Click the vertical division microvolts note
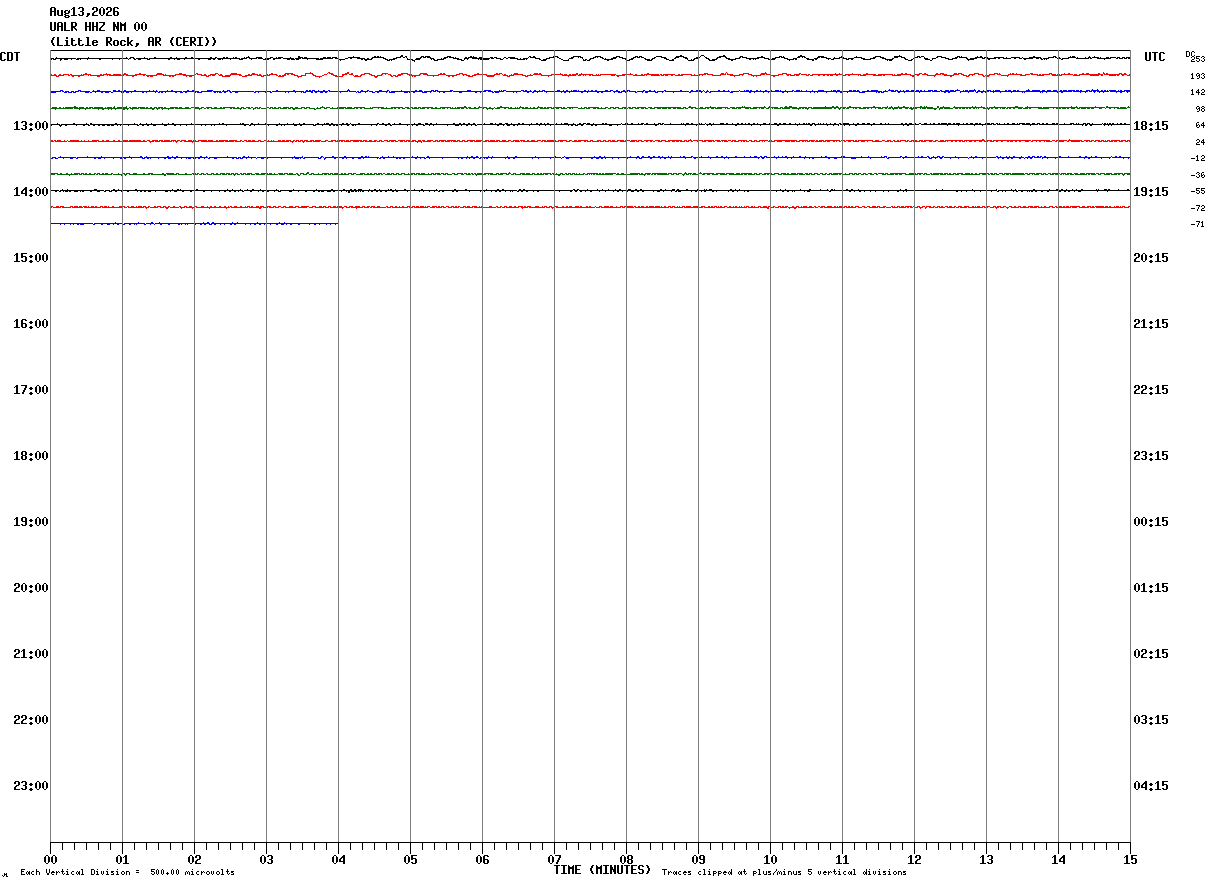 point(128,873)
